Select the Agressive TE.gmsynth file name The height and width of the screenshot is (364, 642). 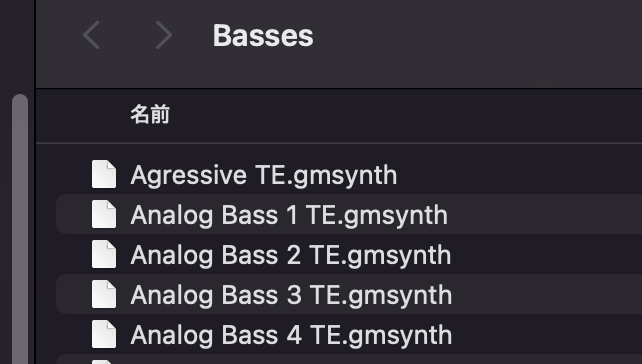pyautogui.click(x=264, y=176)
